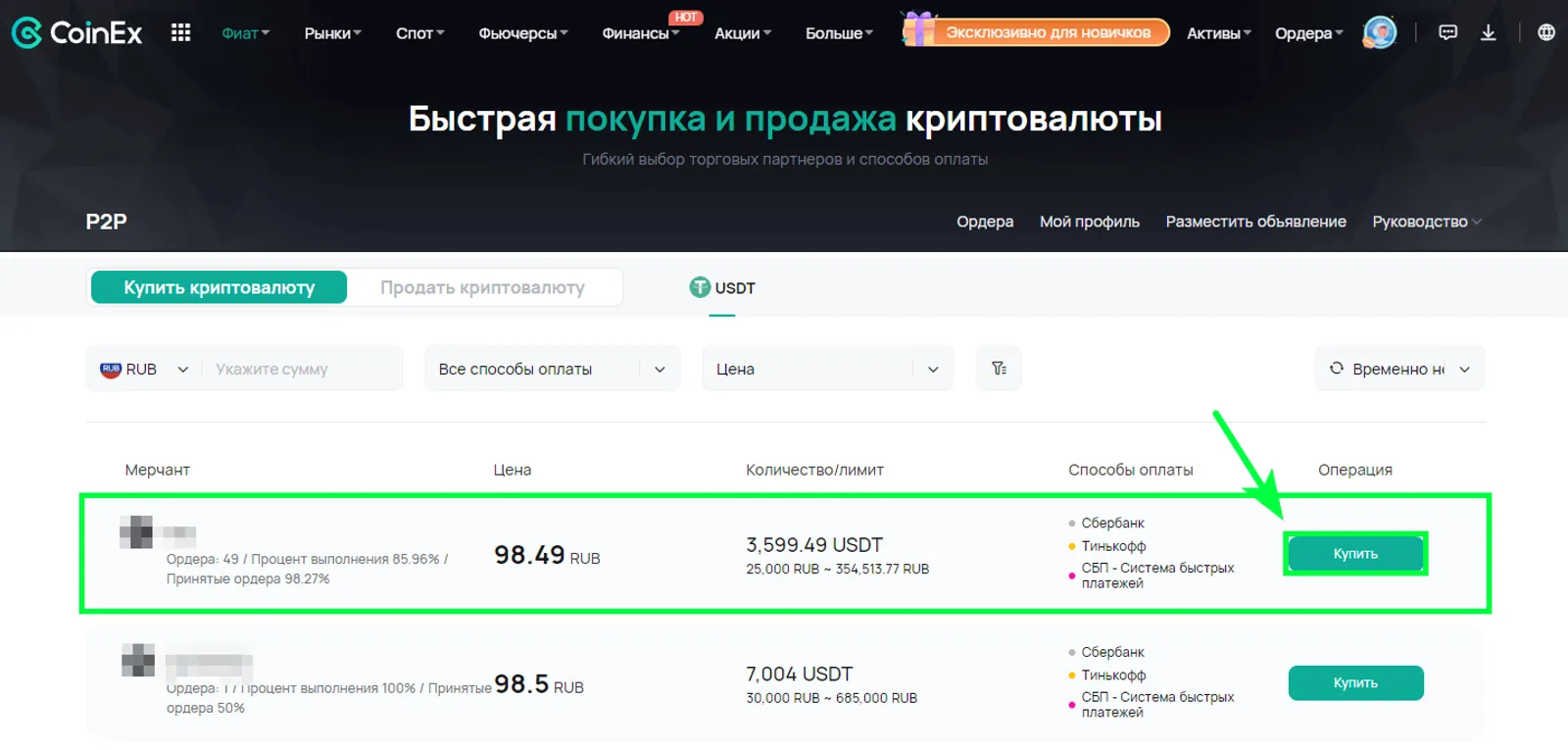
Task: Click the Цена column header
Action: (512, 470)
